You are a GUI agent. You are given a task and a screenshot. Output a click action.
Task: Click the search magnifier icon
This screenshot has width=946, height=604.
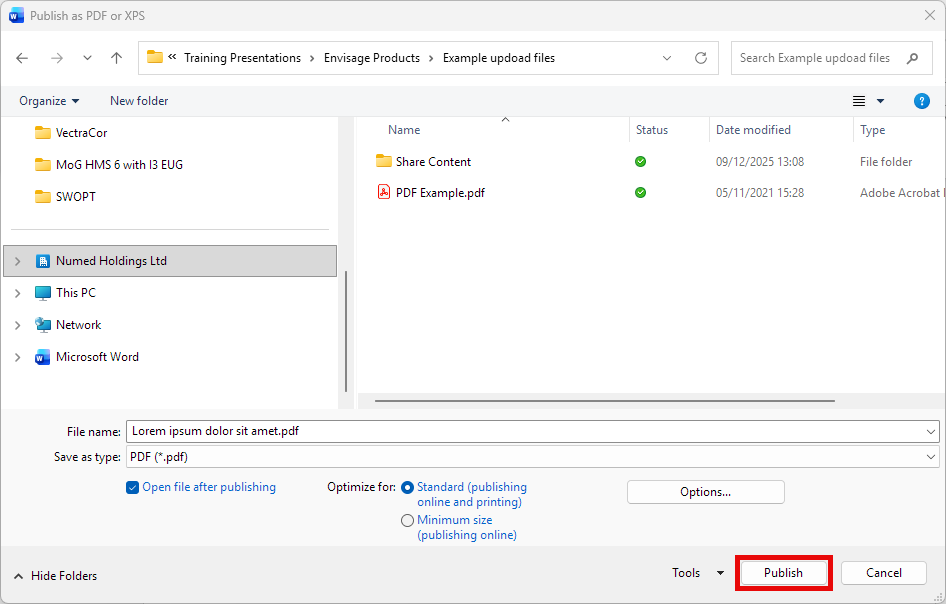912,58
